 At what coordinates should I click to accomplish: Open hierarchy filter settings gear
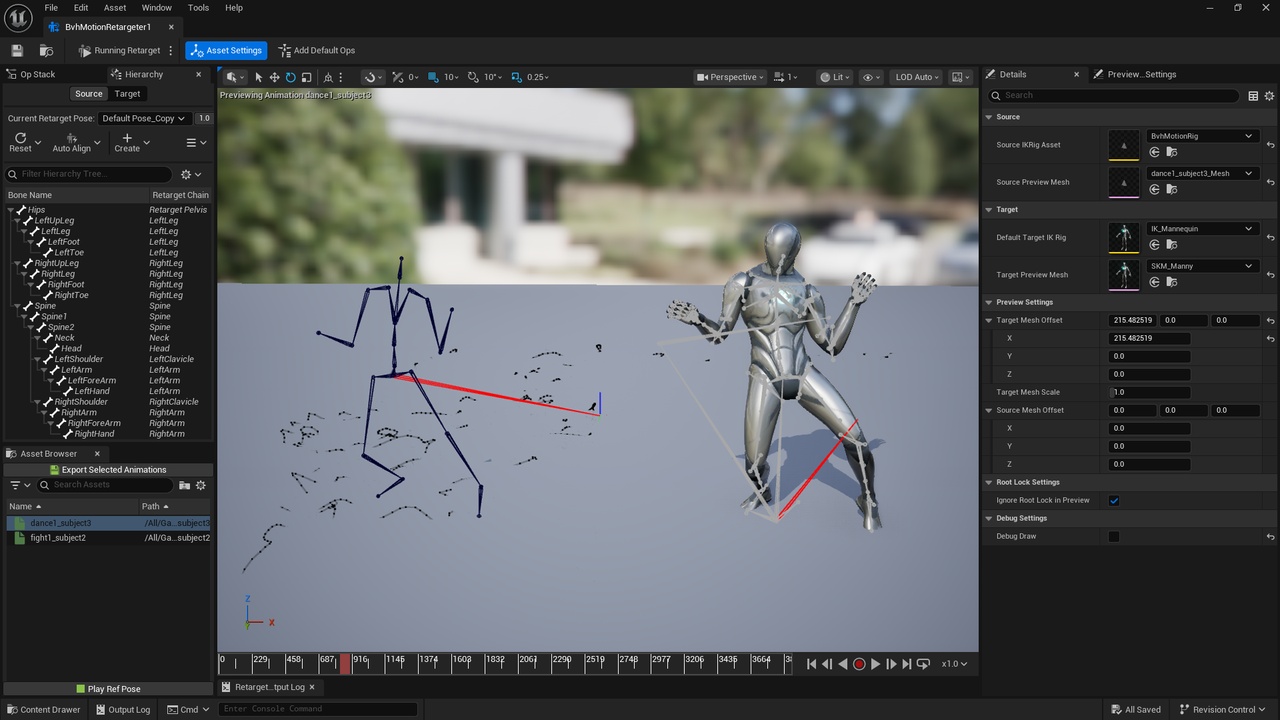[185, 174]
